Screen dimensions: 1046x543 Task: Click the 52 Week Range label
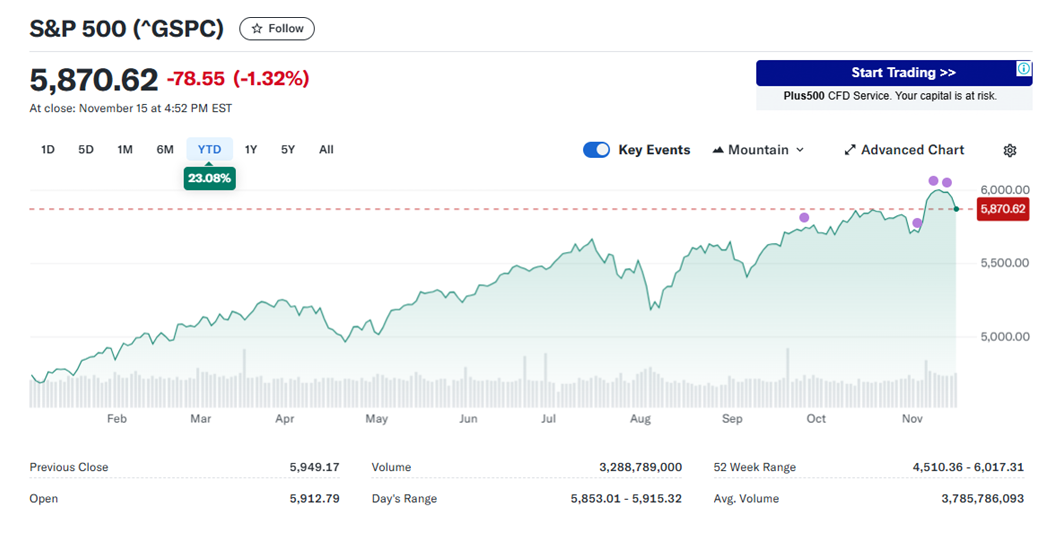(754, 467)
